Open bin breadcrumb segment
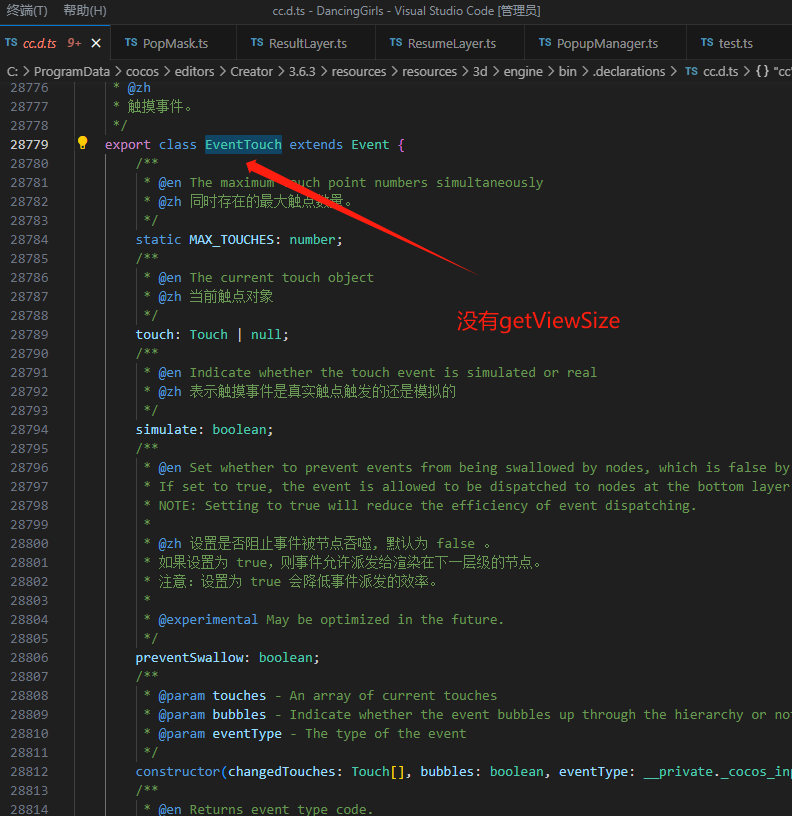 [x=567, y=71]
